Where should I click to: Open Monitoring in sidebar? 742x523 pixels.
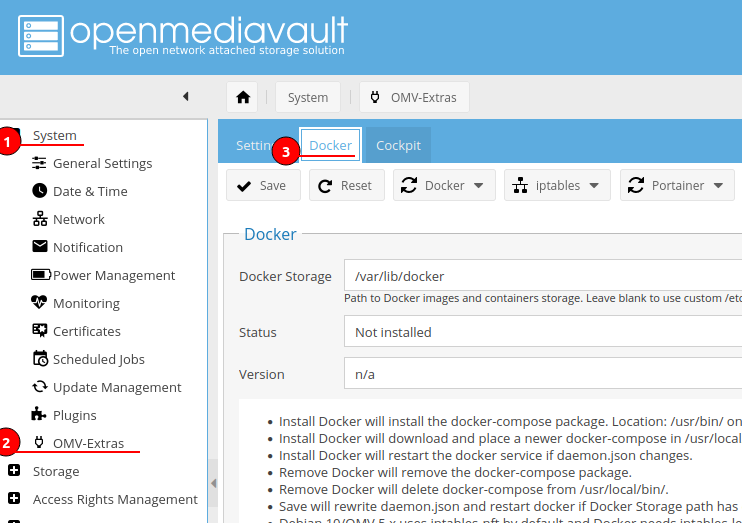pos(86,303)
